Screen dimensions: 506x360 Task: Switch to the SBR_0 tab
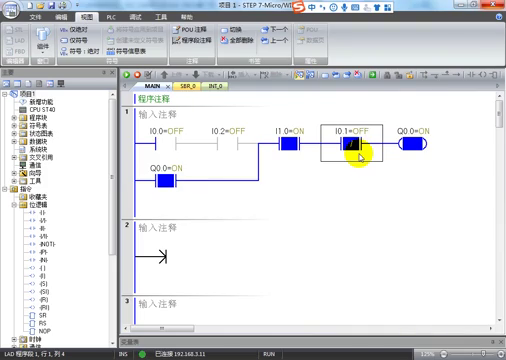188,86
